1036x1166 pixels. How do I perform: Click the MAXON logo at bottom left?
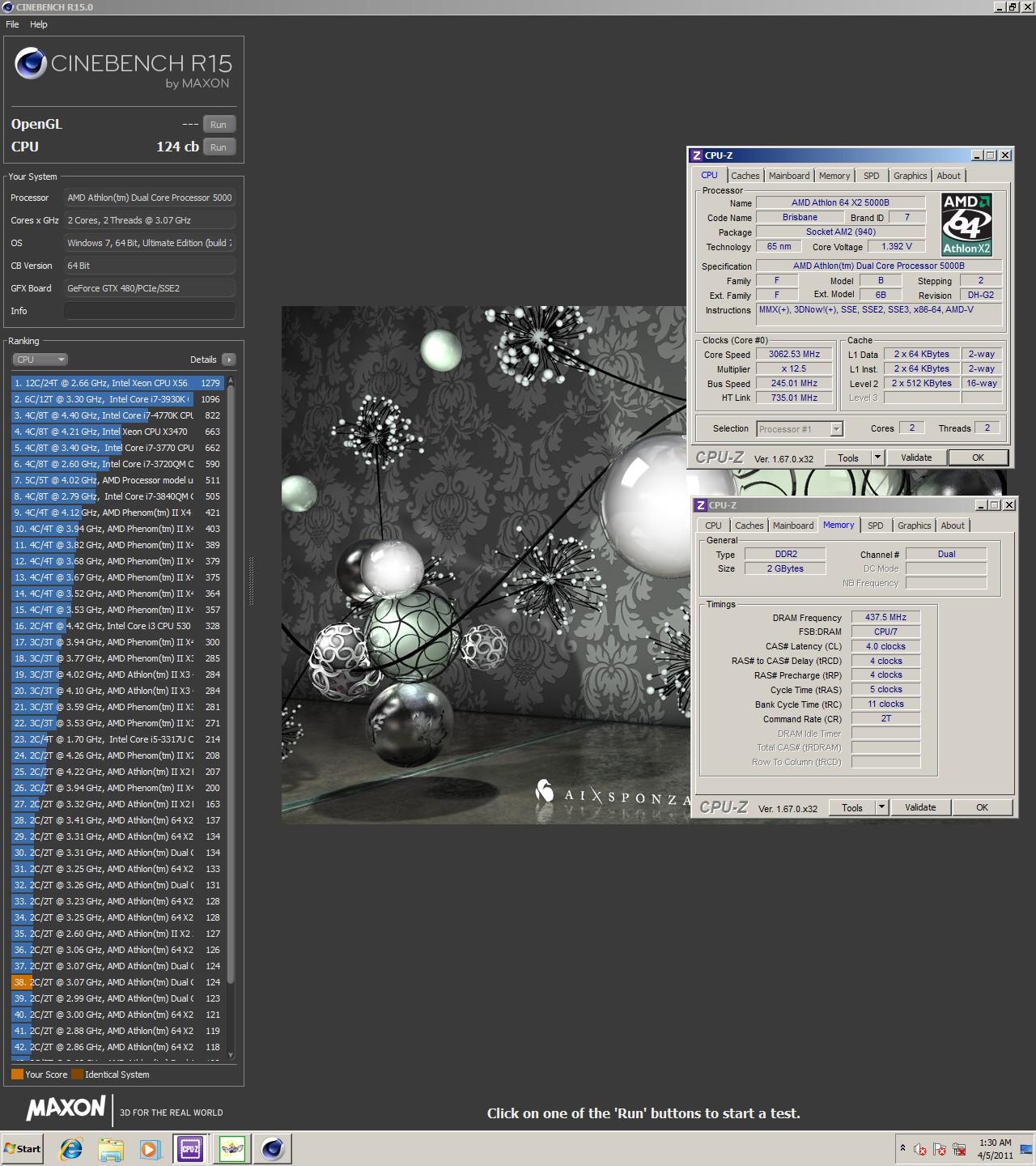pos(66,1109)
